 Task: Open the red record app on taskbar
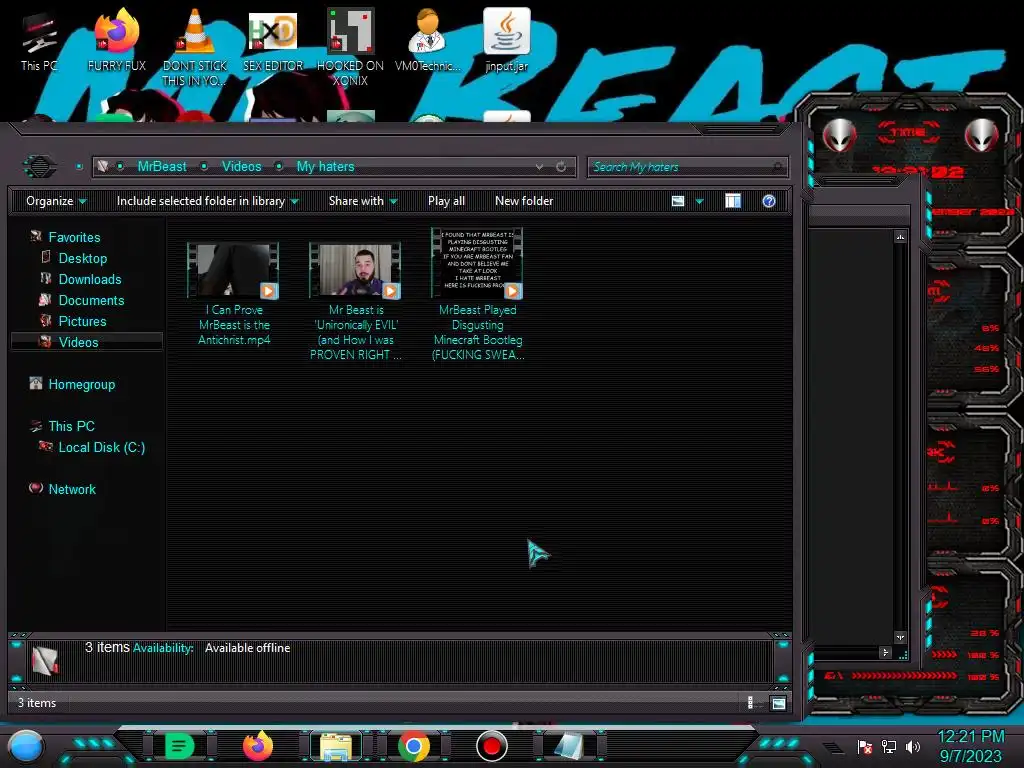coord(492,746)
